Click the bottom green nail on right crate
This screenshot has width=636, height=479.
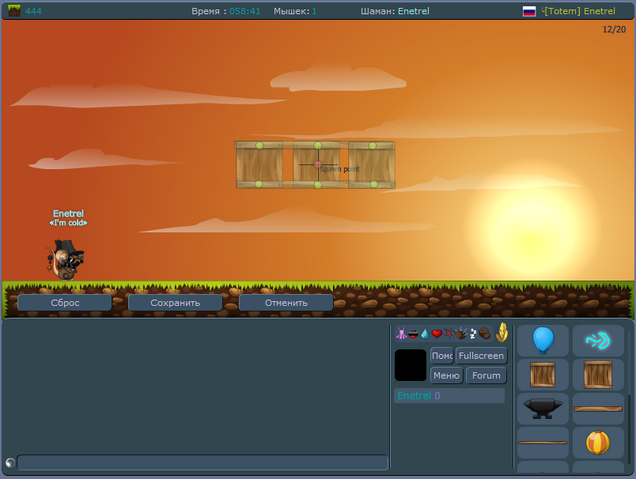pos(374,184)
